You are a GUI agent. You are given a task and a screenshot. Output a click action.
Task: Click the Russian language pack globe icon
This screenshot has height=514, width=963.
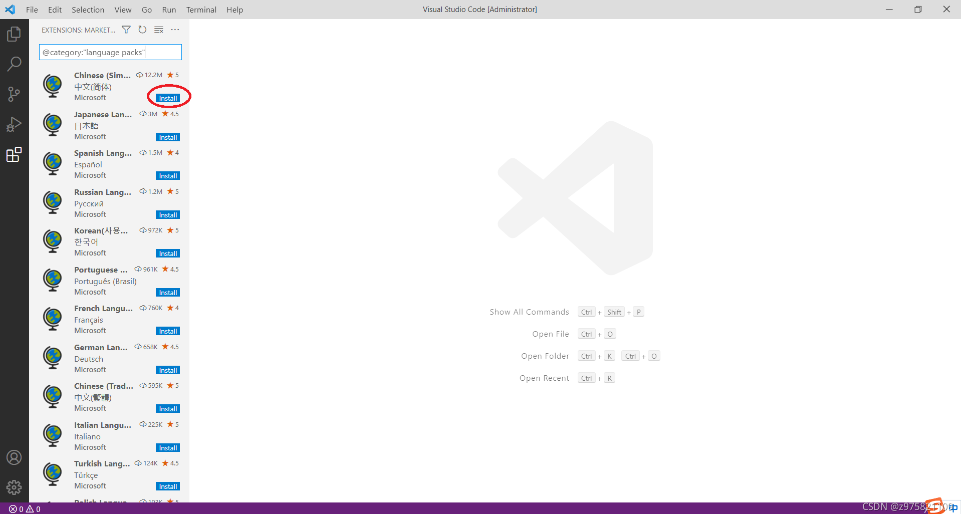pyautogui.click(x=53, y=203)
